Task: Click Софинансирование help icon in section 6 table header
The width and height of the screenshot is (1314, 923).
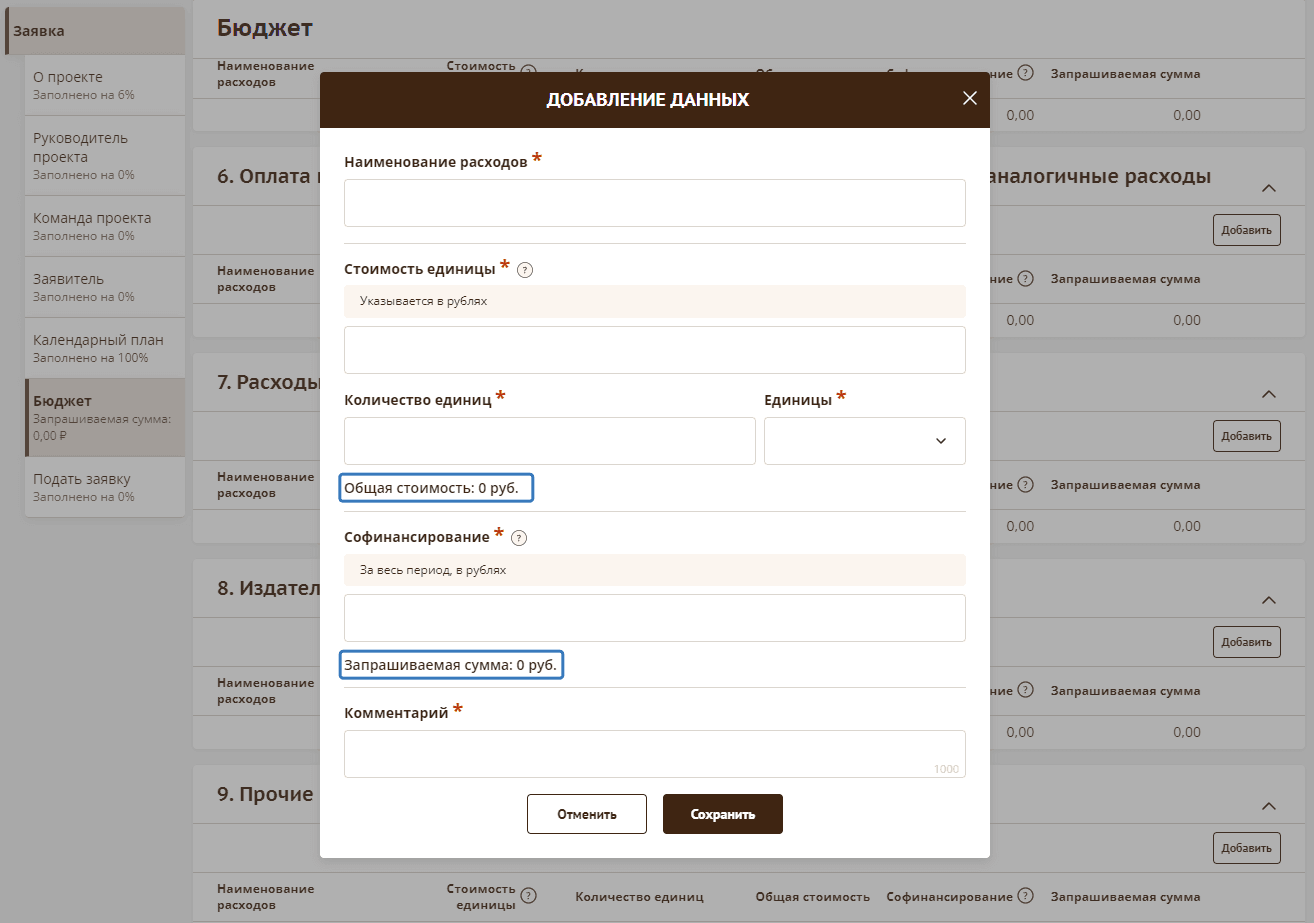Action: pyautogui.click(x=1025, y=279)
